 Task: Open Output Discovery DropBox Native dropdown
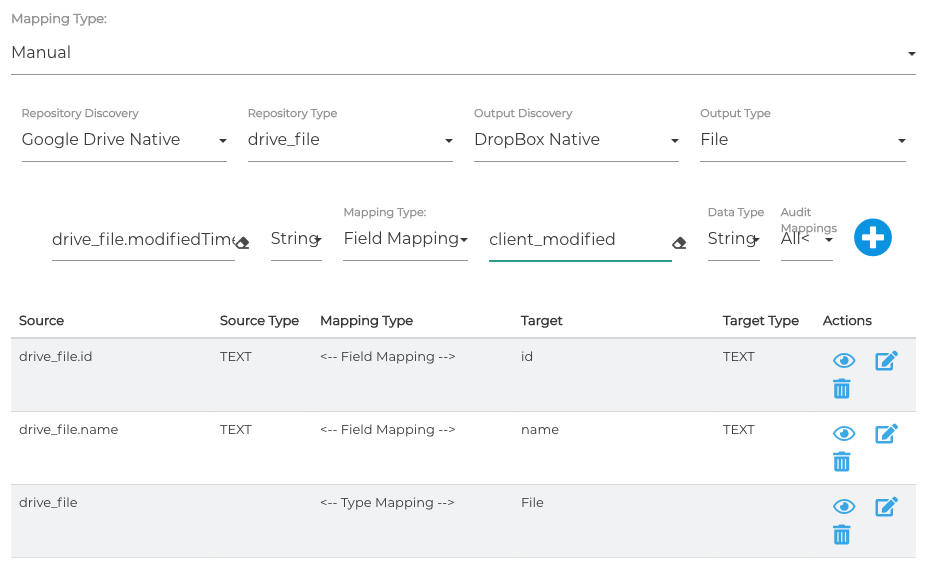[x=576, y=140]
